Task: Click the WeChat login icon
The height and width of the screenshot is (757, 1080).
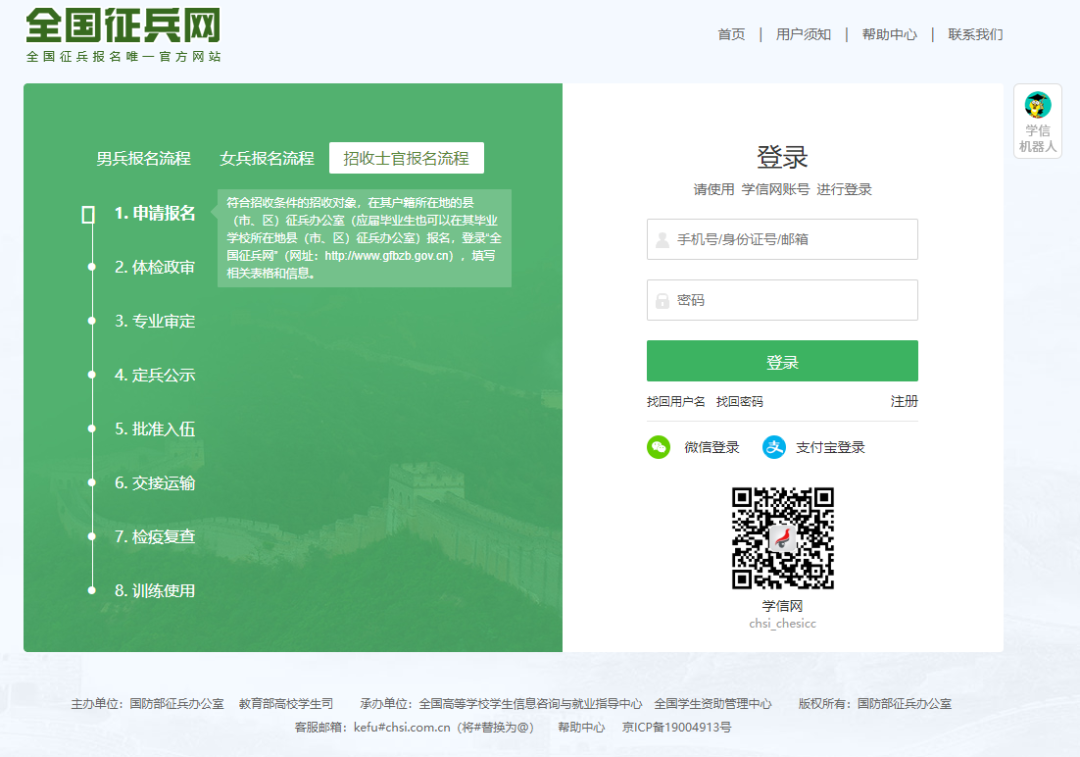Action: click(658, 447)
